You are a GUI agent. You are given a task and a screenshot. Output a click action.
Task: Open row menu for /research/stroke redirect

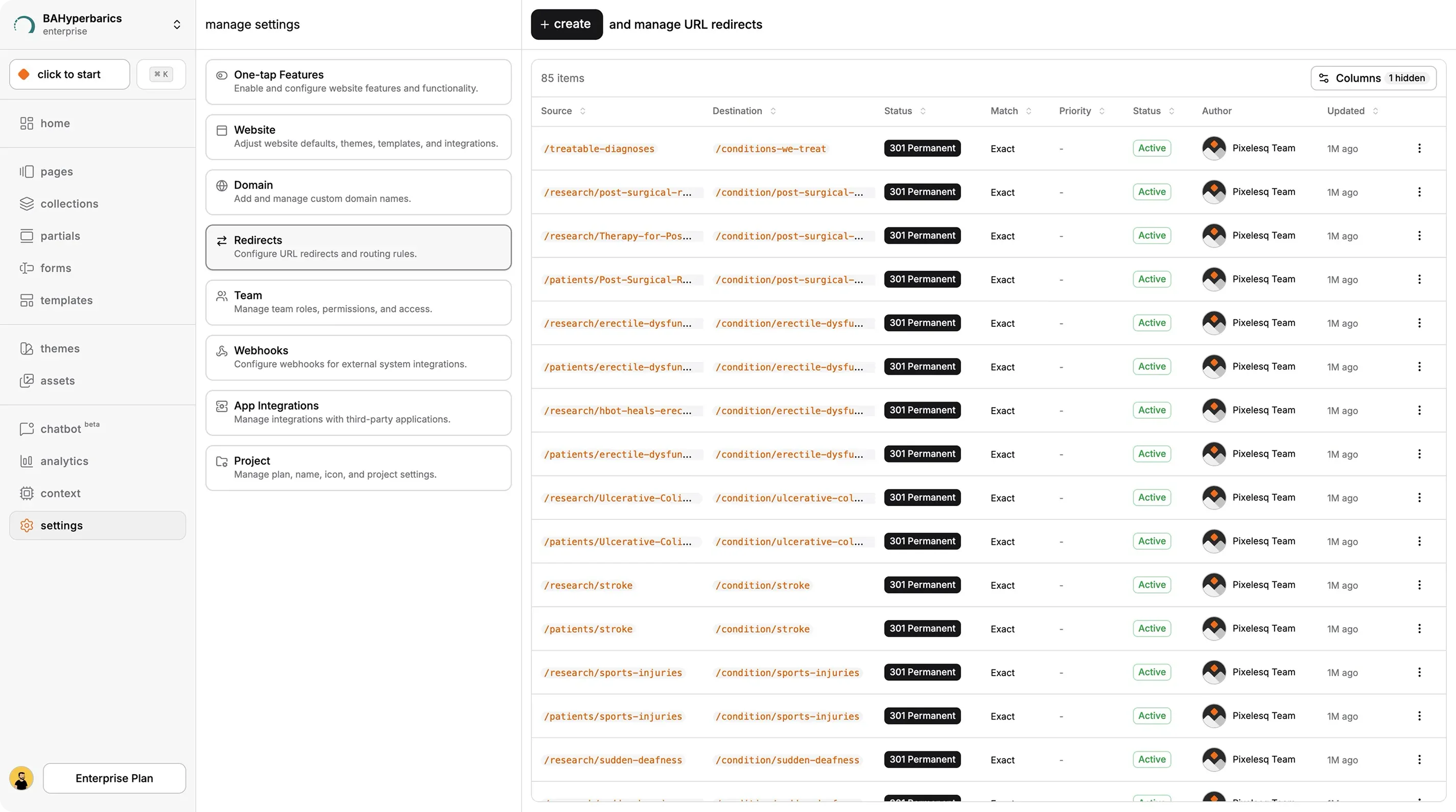[1419, 585]
